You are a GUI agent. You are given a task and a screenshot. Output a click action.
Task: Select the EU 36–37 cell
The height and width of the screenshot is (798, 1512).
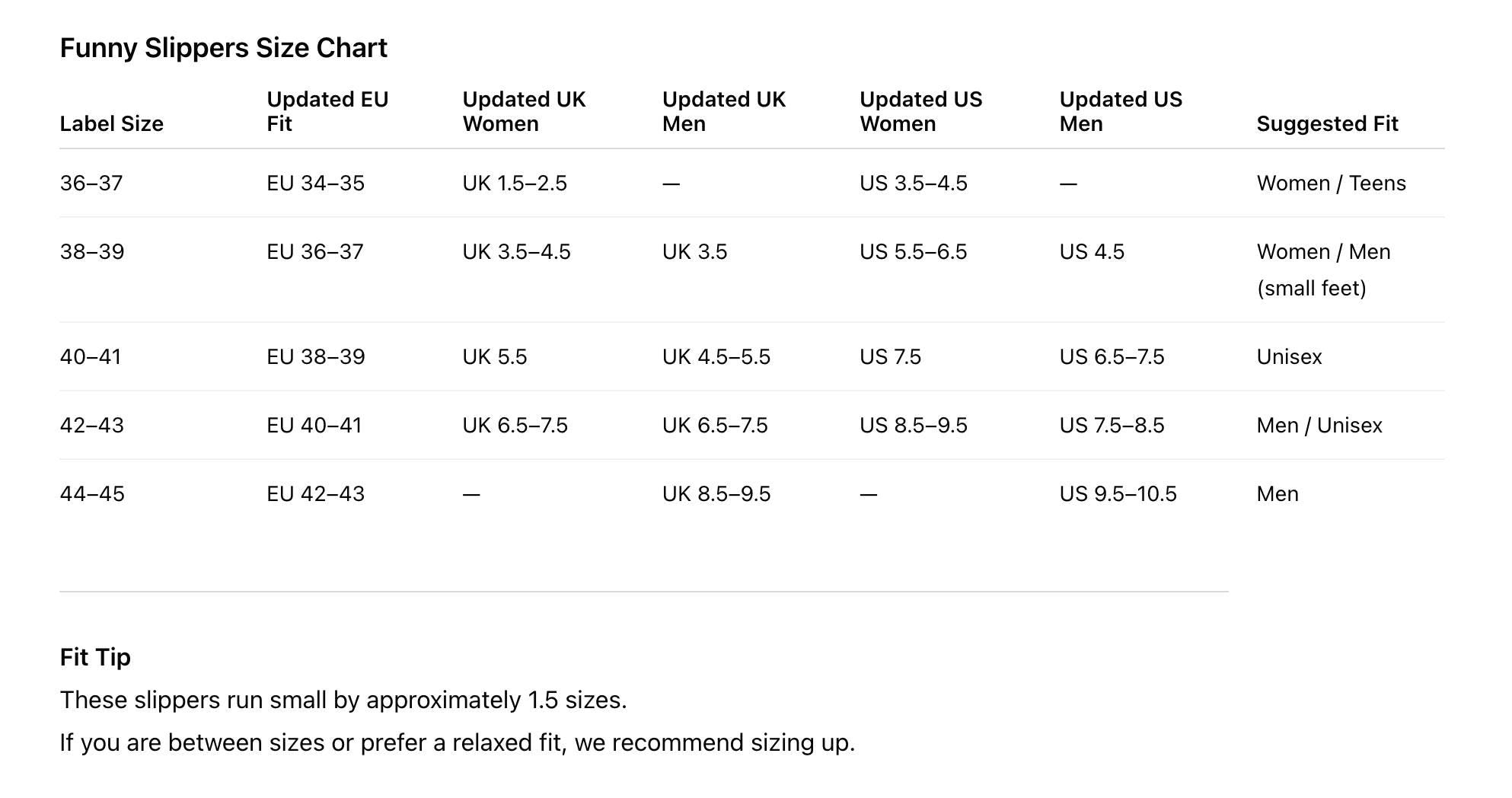click(x=315, y=252)
